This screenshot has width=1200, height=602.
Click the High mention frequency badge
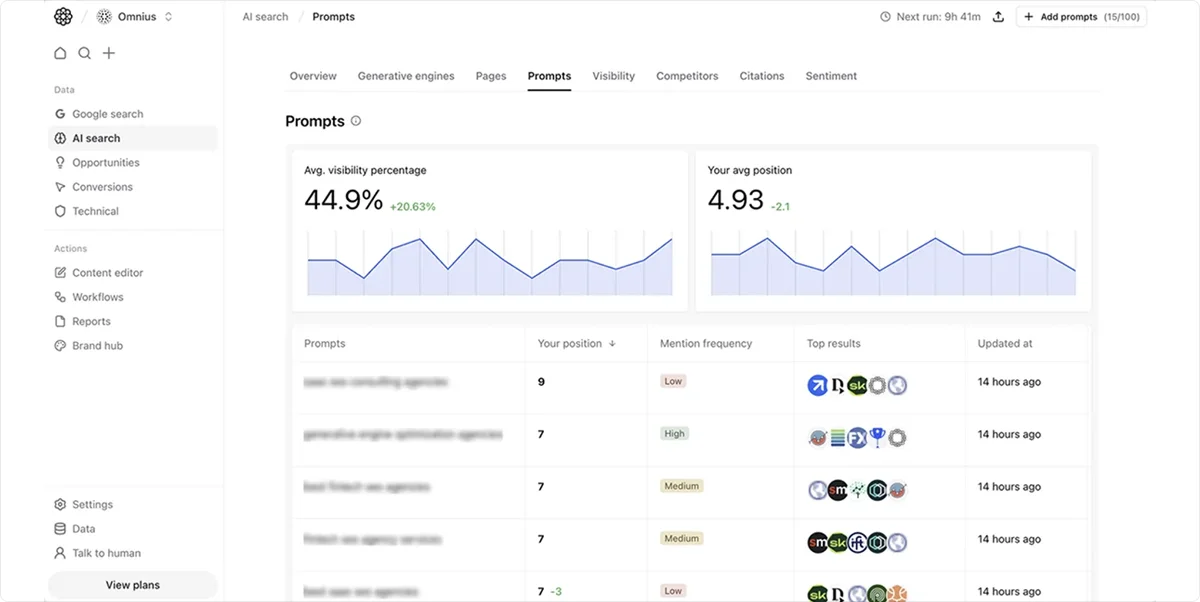pyautogui.click(x=674, y=433)
